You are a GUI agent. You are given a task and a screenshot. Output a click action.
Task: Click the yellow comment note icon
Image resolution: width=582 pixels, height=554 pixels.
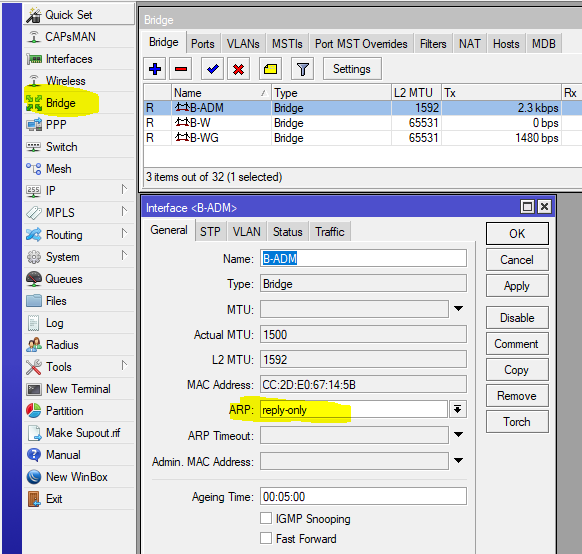click(x=270, y=69)
